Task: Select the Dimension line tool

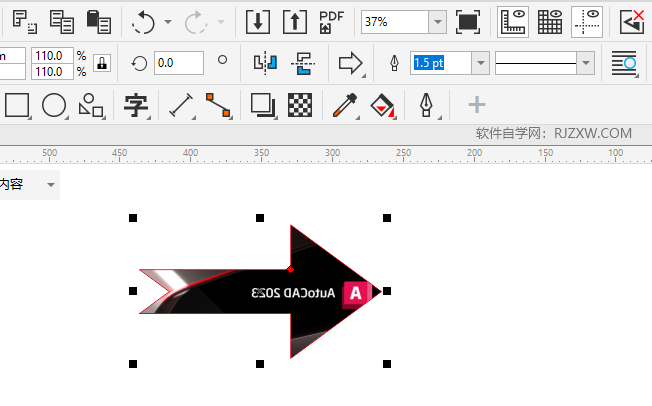Action: [181, 105]
